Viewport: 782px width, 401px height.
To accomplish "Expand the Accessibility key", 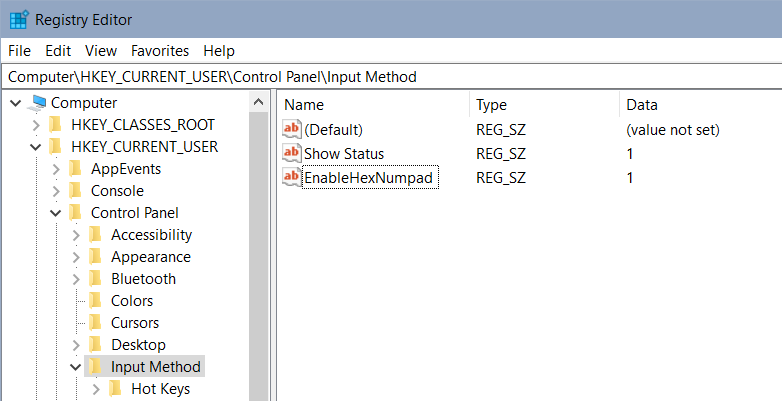I will point(76,235).
